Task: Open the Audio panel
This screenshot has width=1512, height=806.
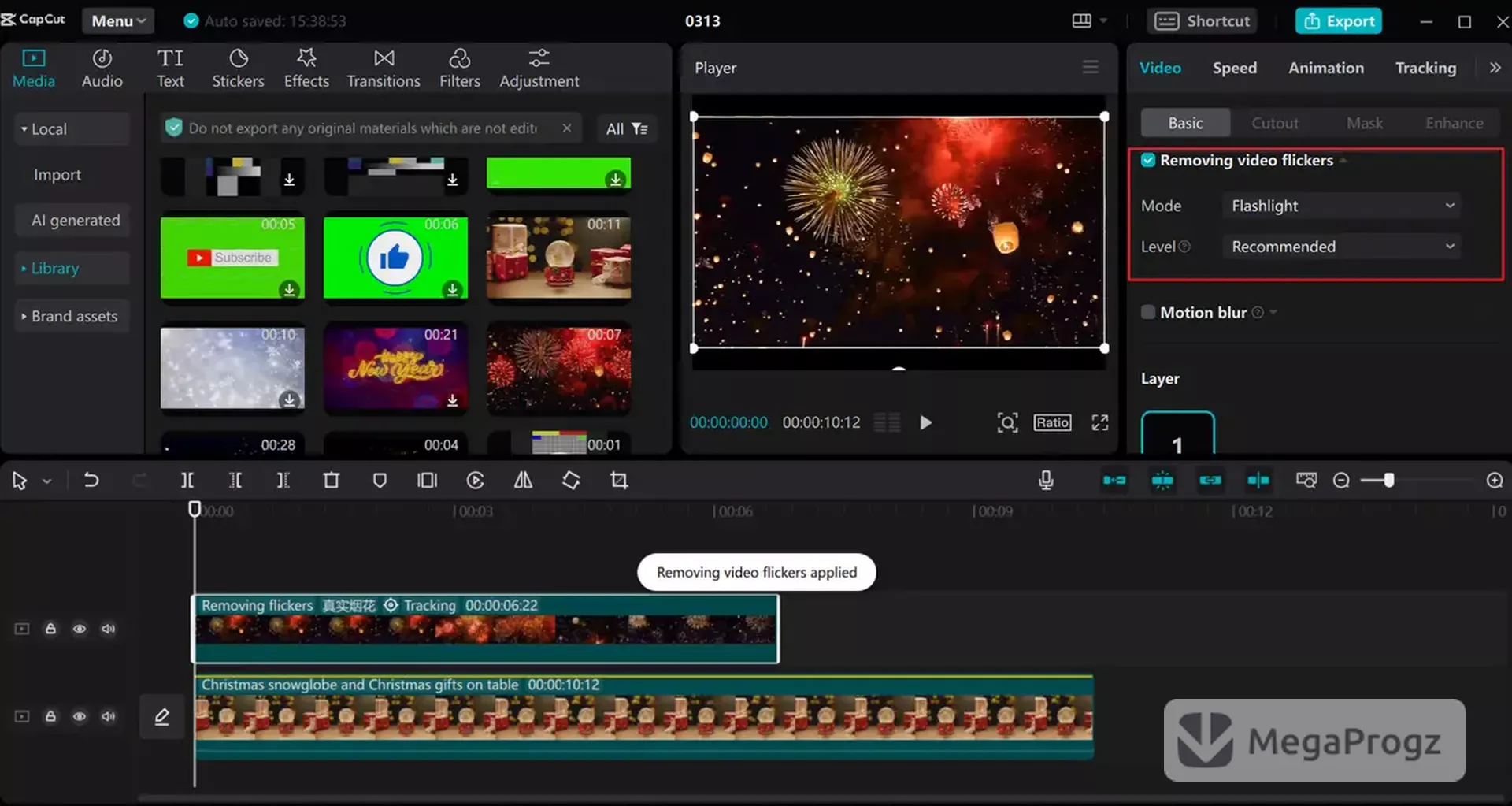Action: click(102, 69)
